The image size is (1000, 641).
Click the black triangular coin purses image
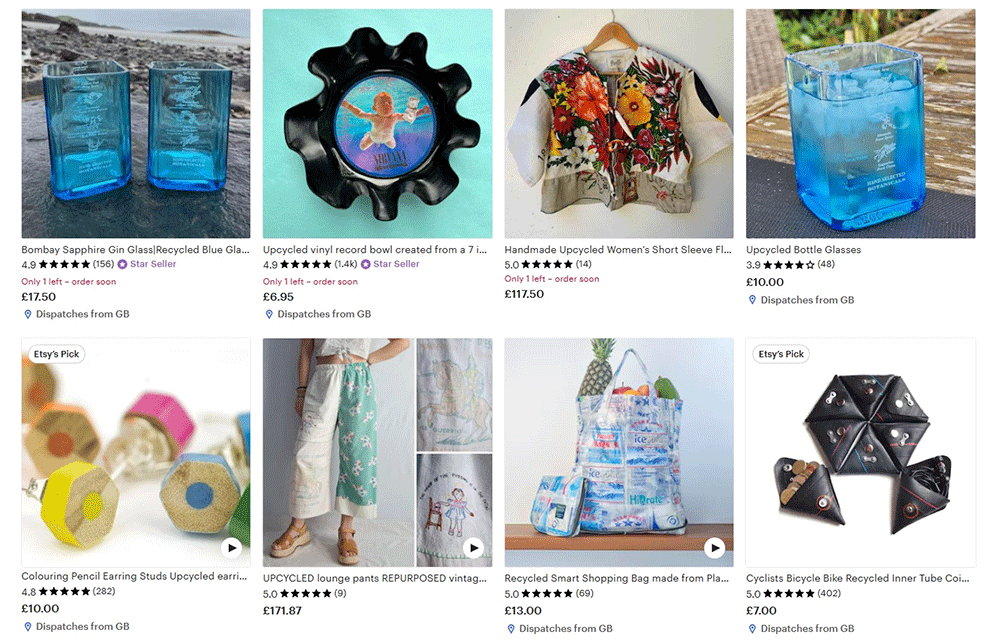tap(860, 452)
